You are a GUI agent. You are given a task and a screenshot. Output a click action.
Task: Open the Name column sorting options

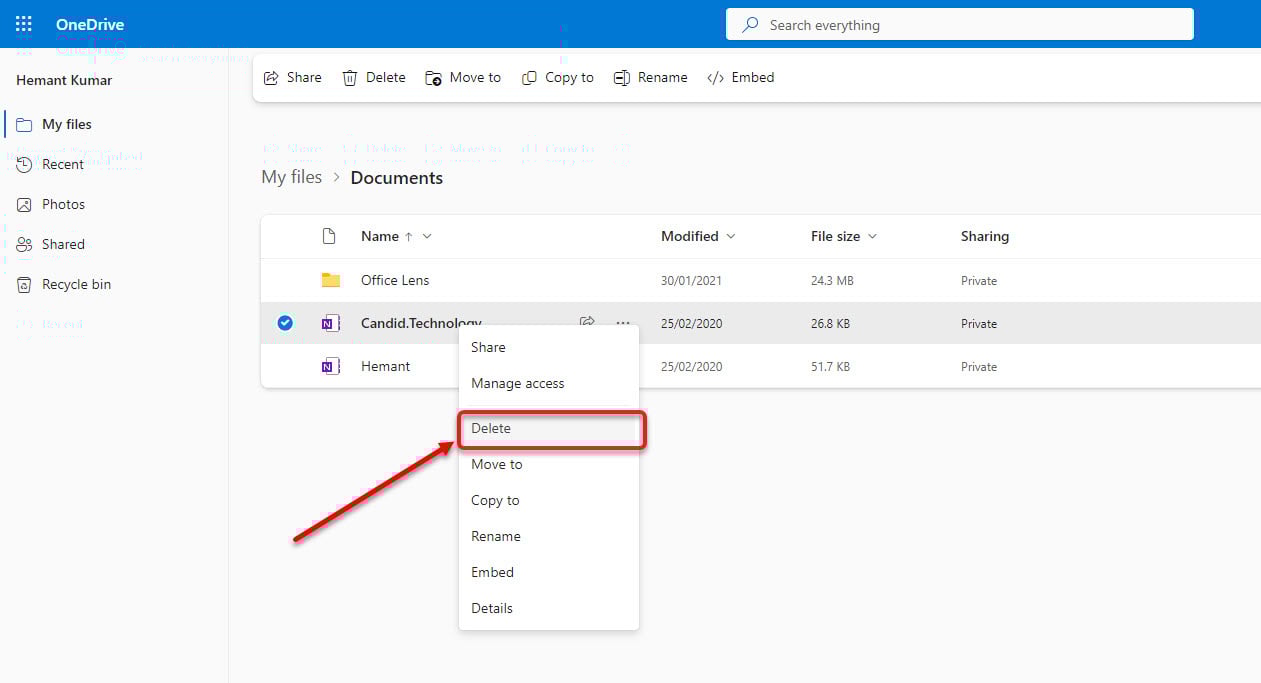point(425,236)
